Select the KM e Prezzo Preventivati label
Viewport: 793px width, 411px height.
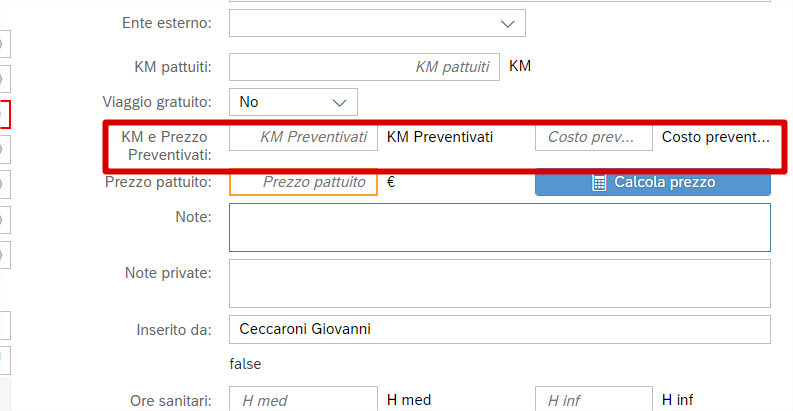166,146
